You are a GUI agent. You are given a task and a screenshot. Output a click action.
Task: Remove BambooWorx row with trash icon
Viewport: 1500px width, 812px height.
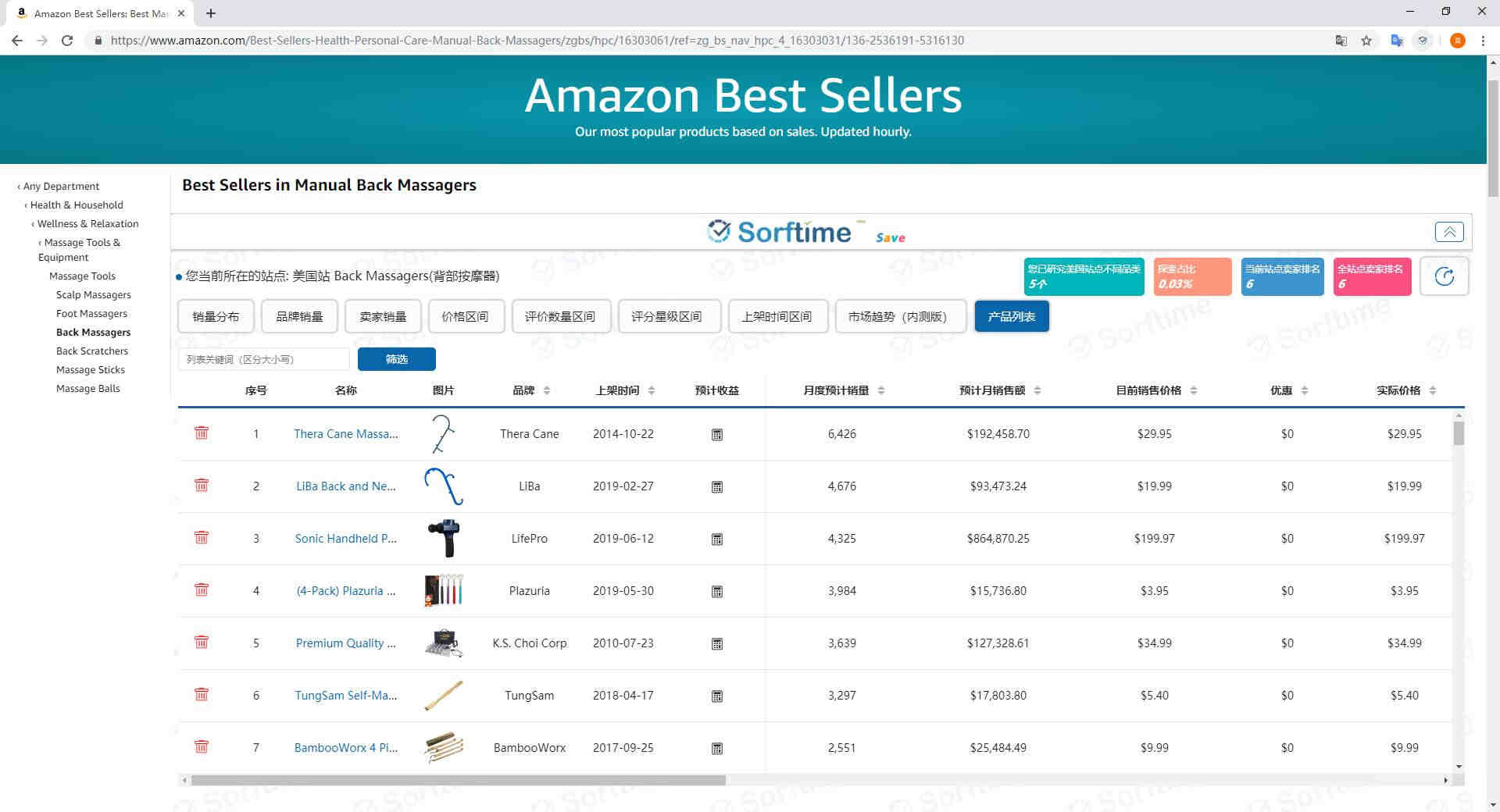[x=201, y=747]
